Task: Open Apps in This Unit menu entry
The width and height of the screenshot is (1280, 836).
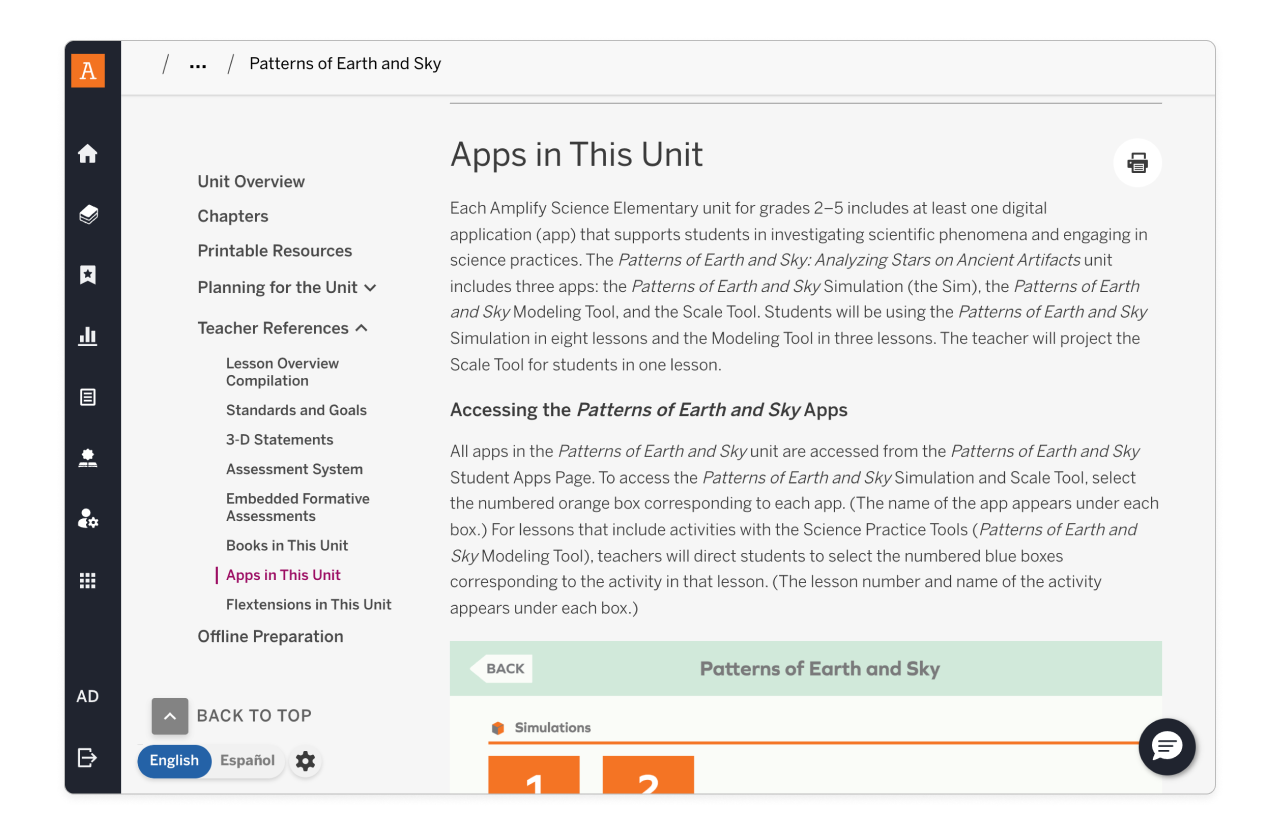Action: (283, 574)
